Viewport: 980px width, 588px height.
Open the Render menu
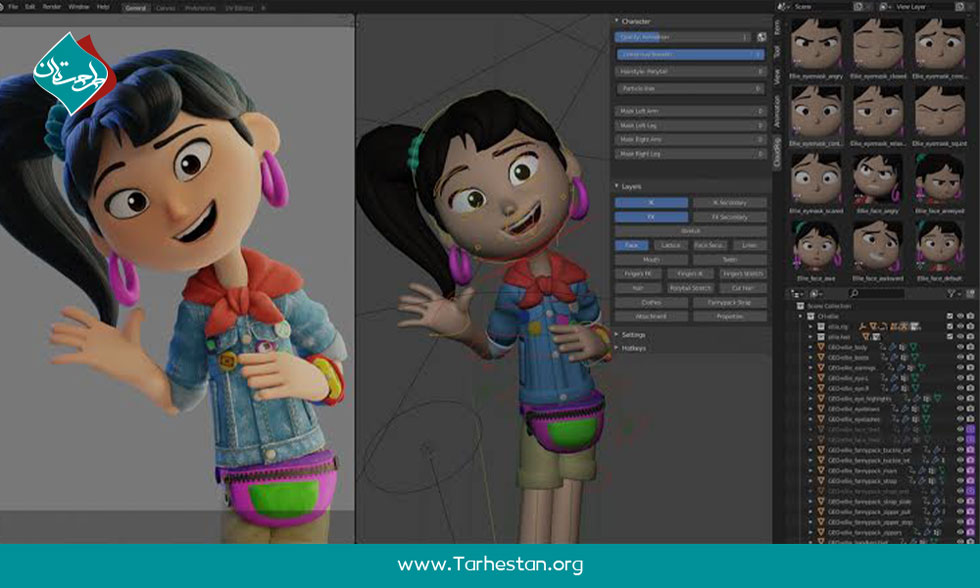[x=52, y=6]
